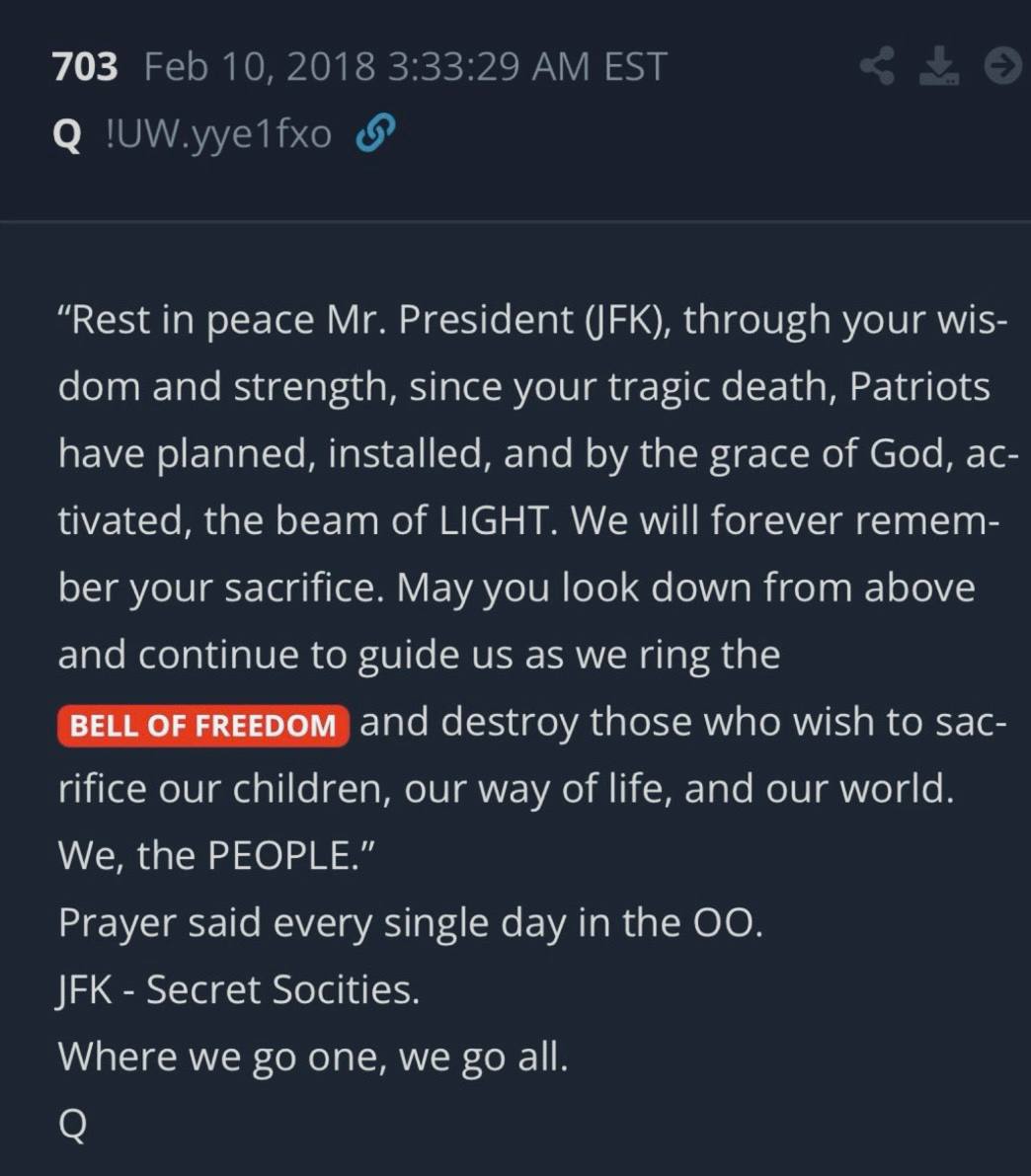This screenshot has width=1031, height=1176.
Task: Click the Feb 10, 2018 timestamp
Action: coord(405,67)
